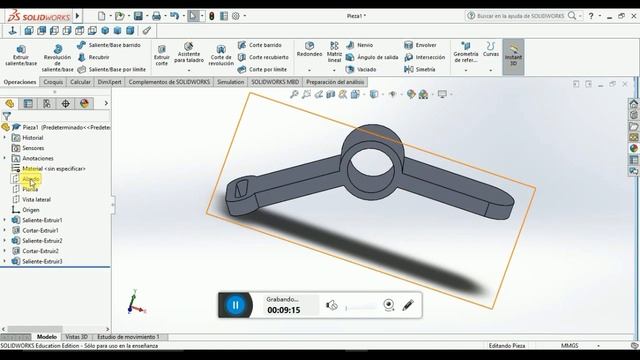Expand the Cortar-Extruir1 feature

pyautogui.click(x=4, y=230)
